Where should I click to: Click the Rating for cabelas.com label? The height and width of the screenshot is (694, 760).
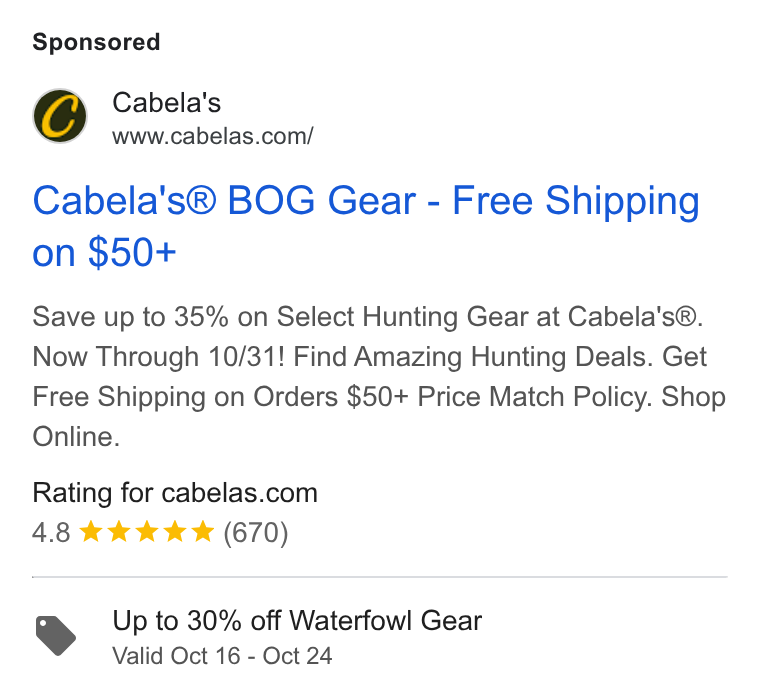[x=175, y=493]
